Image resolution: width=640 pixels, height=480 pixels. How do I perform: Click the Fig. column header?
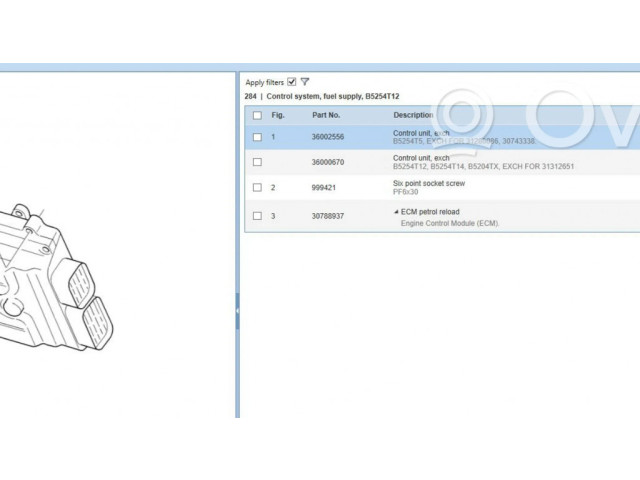278,115
